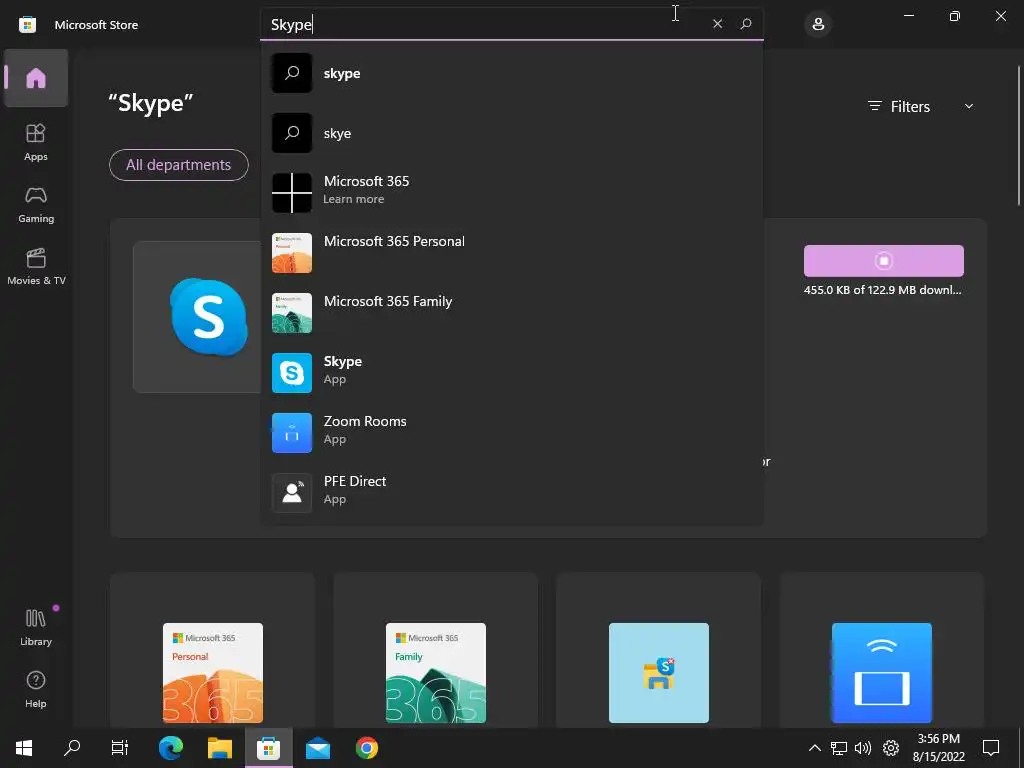
Task: Click the search magnifier button
Action: pos(746,24)
